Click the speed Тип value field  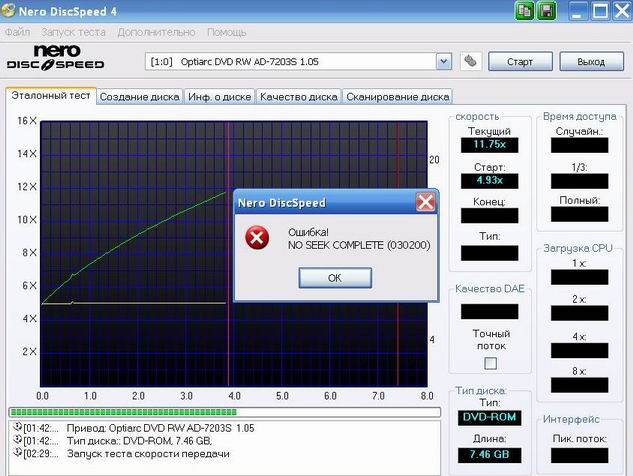(x=489, y=253)
